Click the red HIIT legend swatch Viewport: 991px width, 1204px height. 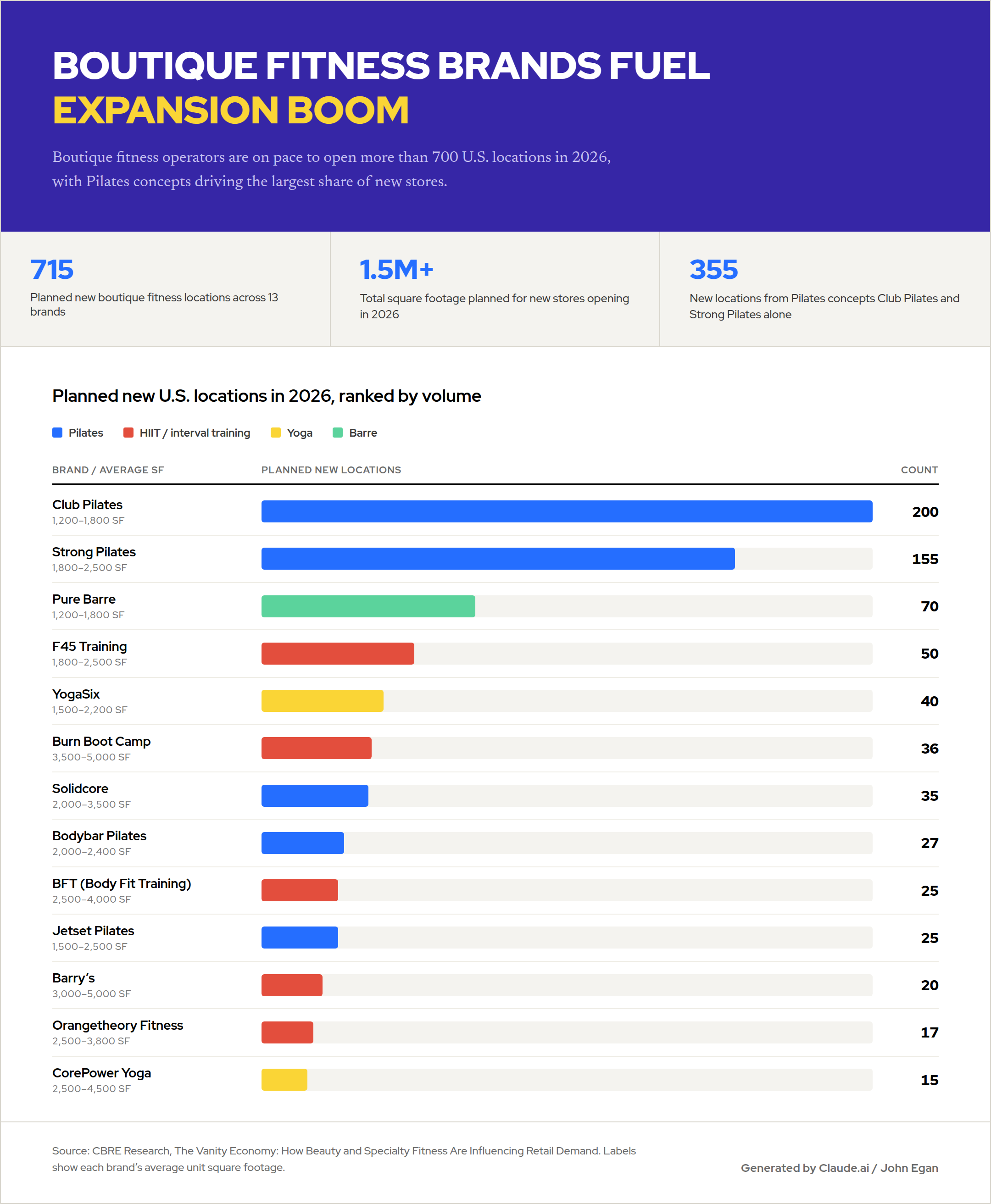point(128,433)
